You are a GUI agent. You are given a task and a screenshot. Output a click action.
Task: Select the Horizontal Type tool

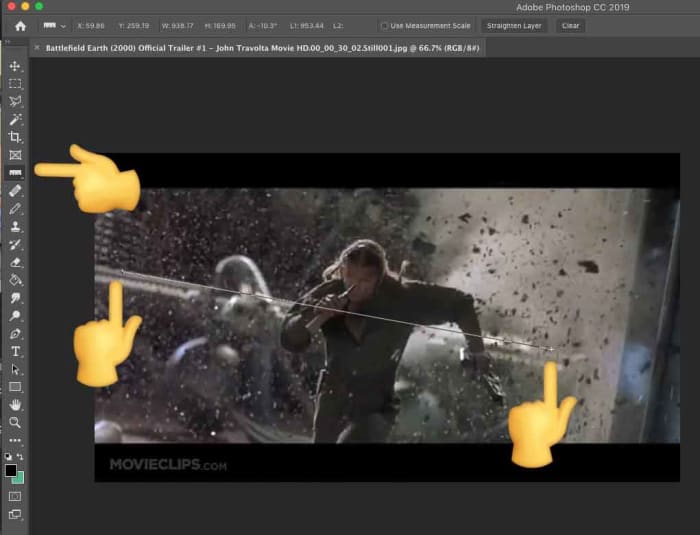pos(15,352)
